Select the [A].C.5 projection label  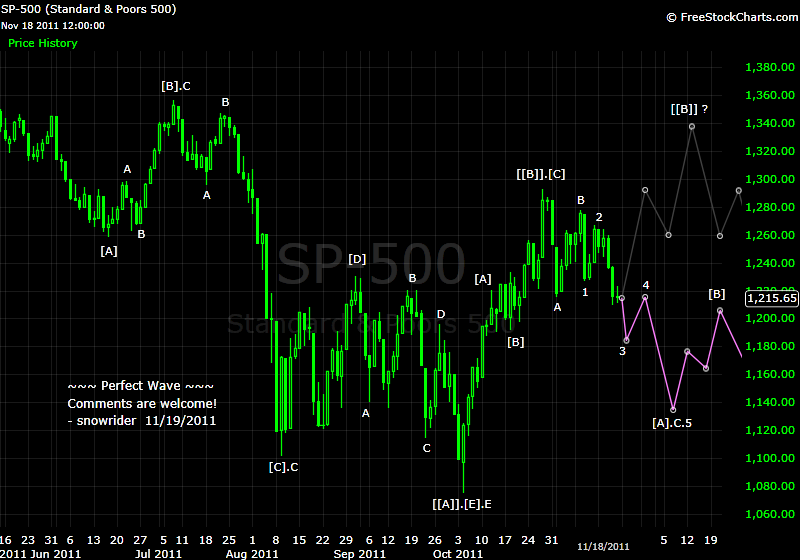point(672,423)
